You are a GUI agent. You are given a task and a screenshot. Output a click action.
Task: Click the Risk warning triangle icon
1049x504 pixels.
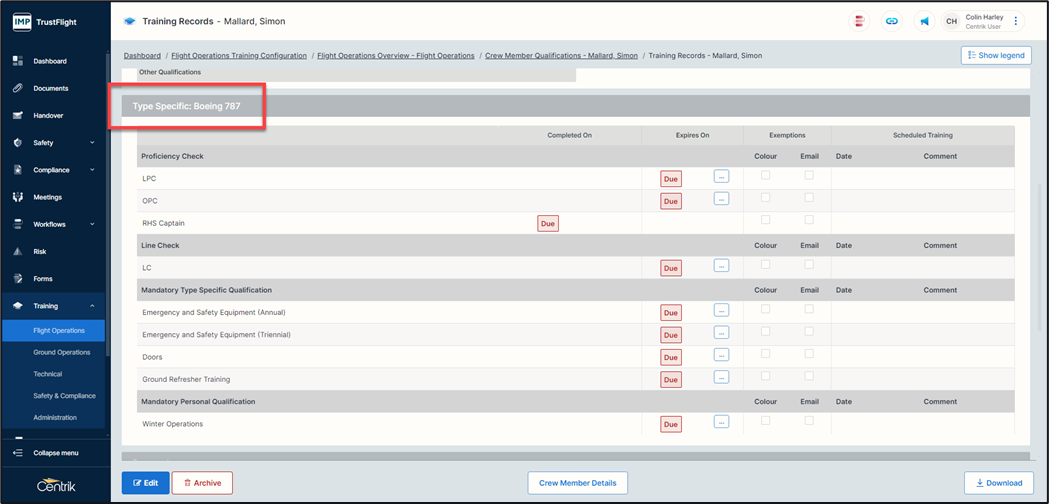tap(18, 251)
